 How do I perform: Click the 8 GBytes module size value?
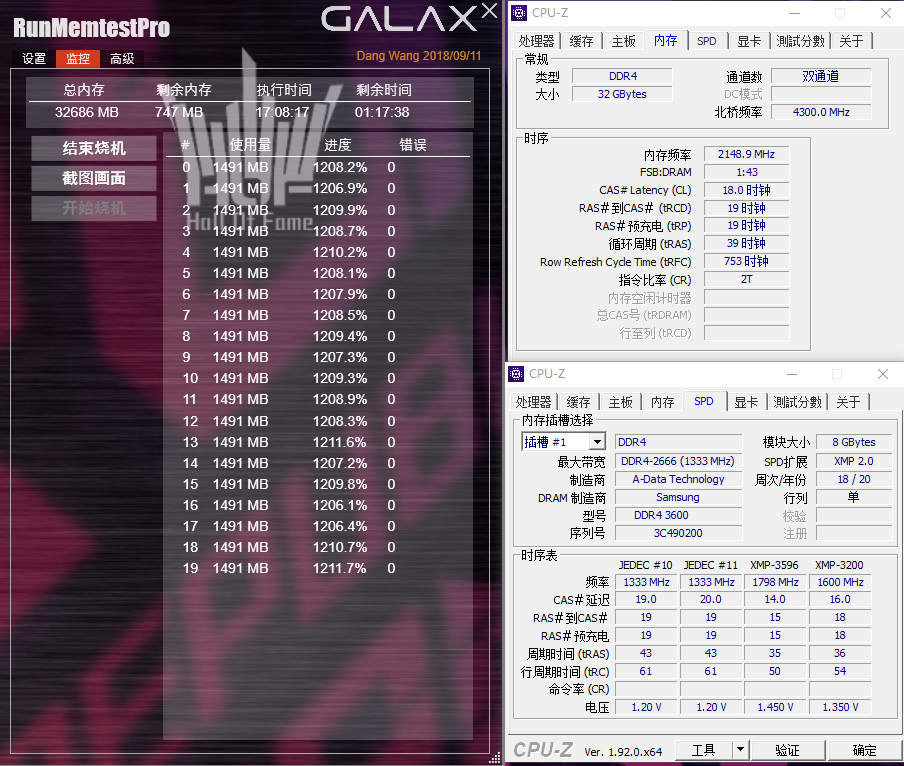[x=854, y=442]
